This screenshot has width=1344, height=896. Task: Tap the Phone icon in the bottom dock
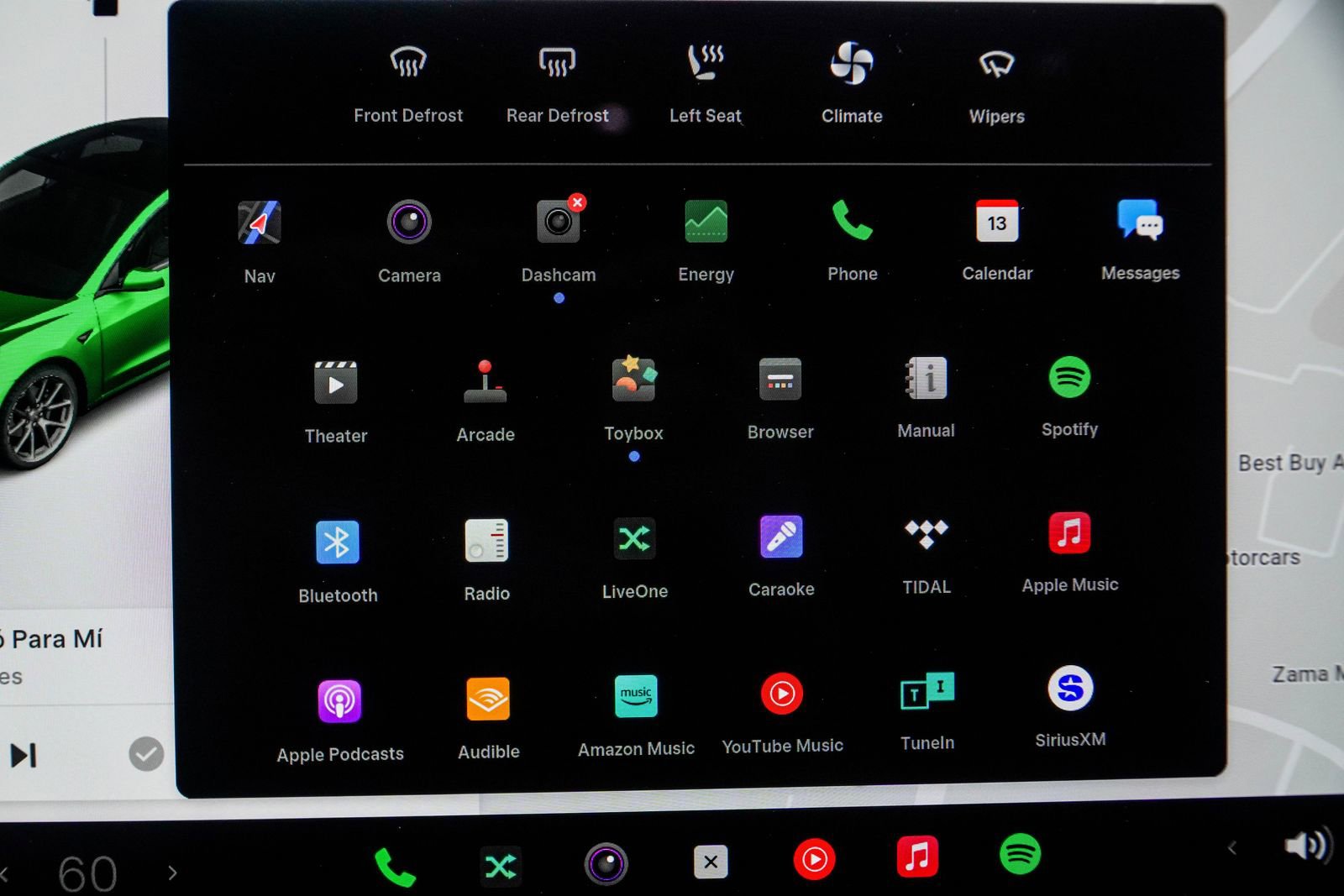pyautogui.click(x=395, y=867)
